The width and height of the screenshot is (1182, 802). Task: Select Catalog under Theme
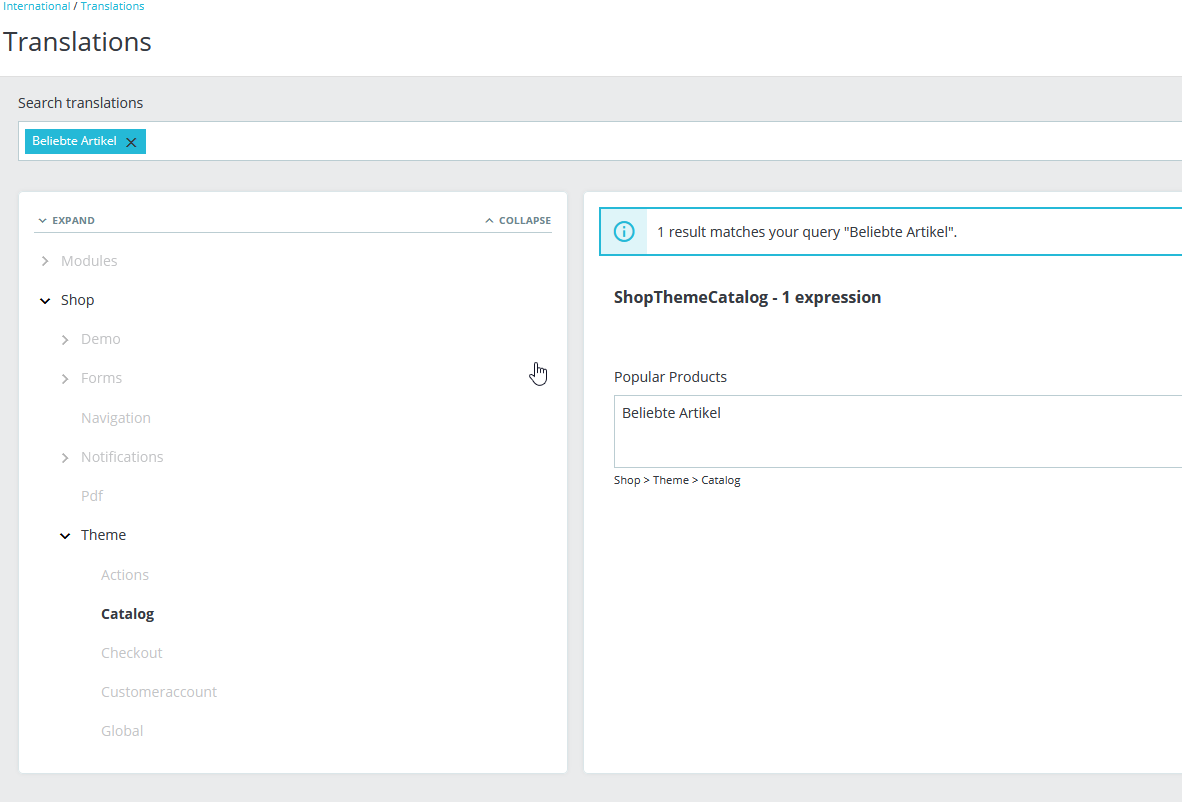pos(127,614)
